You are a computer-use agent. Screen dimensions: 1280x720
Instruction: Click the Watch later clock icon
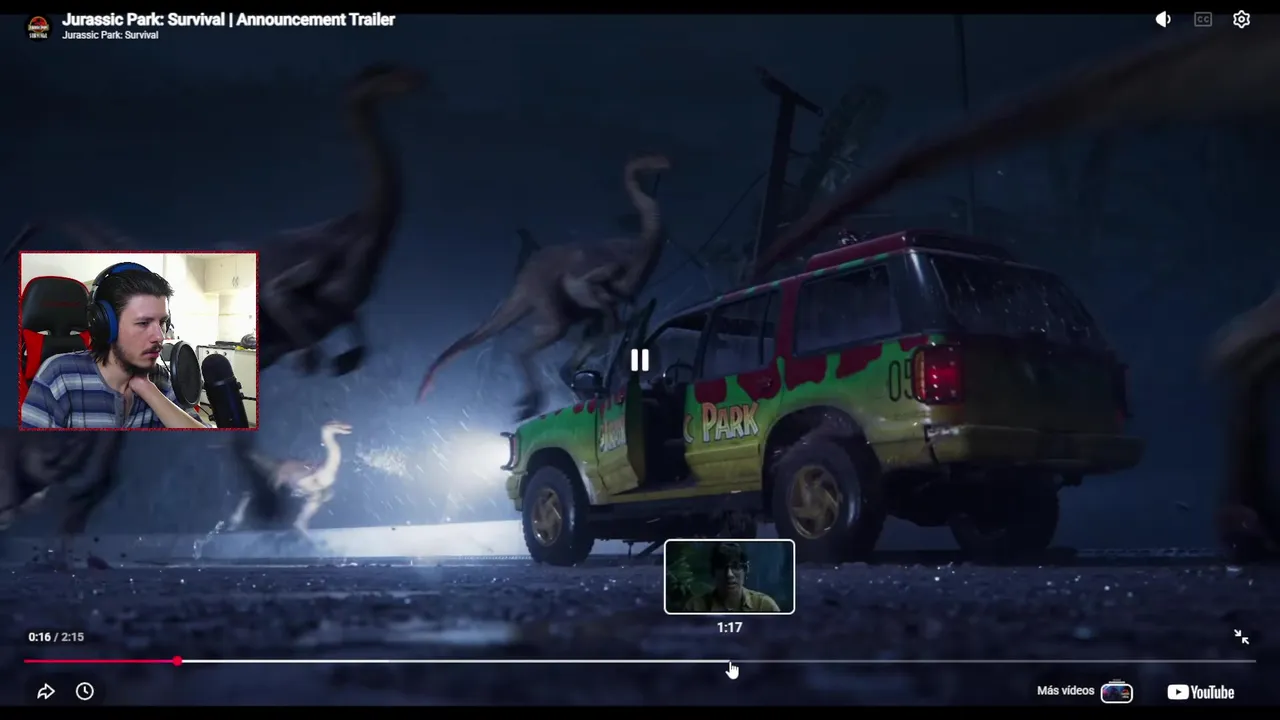(85, 691)
